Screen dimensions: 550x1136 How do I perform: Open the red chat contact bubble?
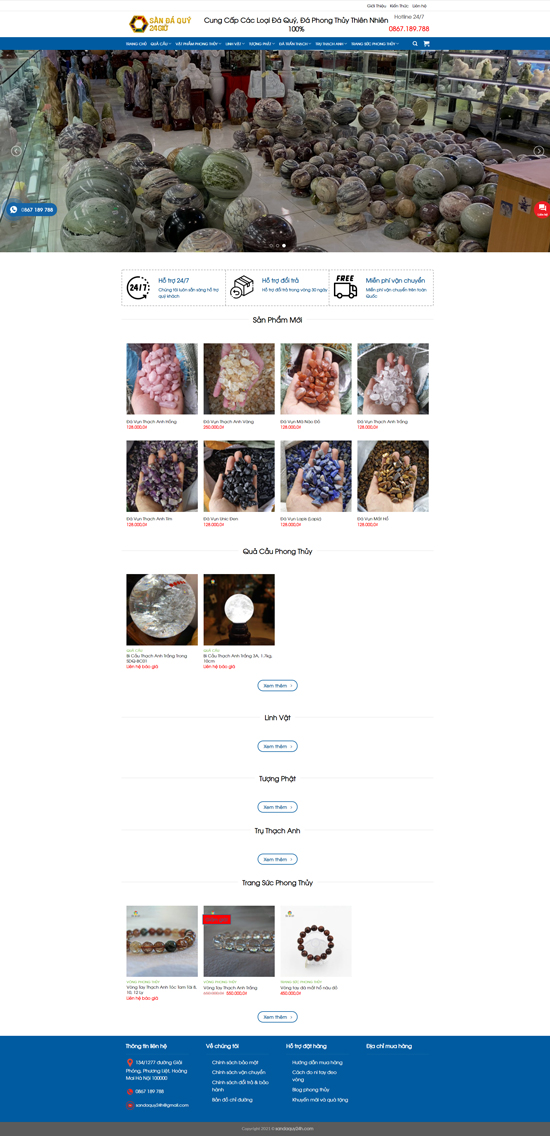542,209
